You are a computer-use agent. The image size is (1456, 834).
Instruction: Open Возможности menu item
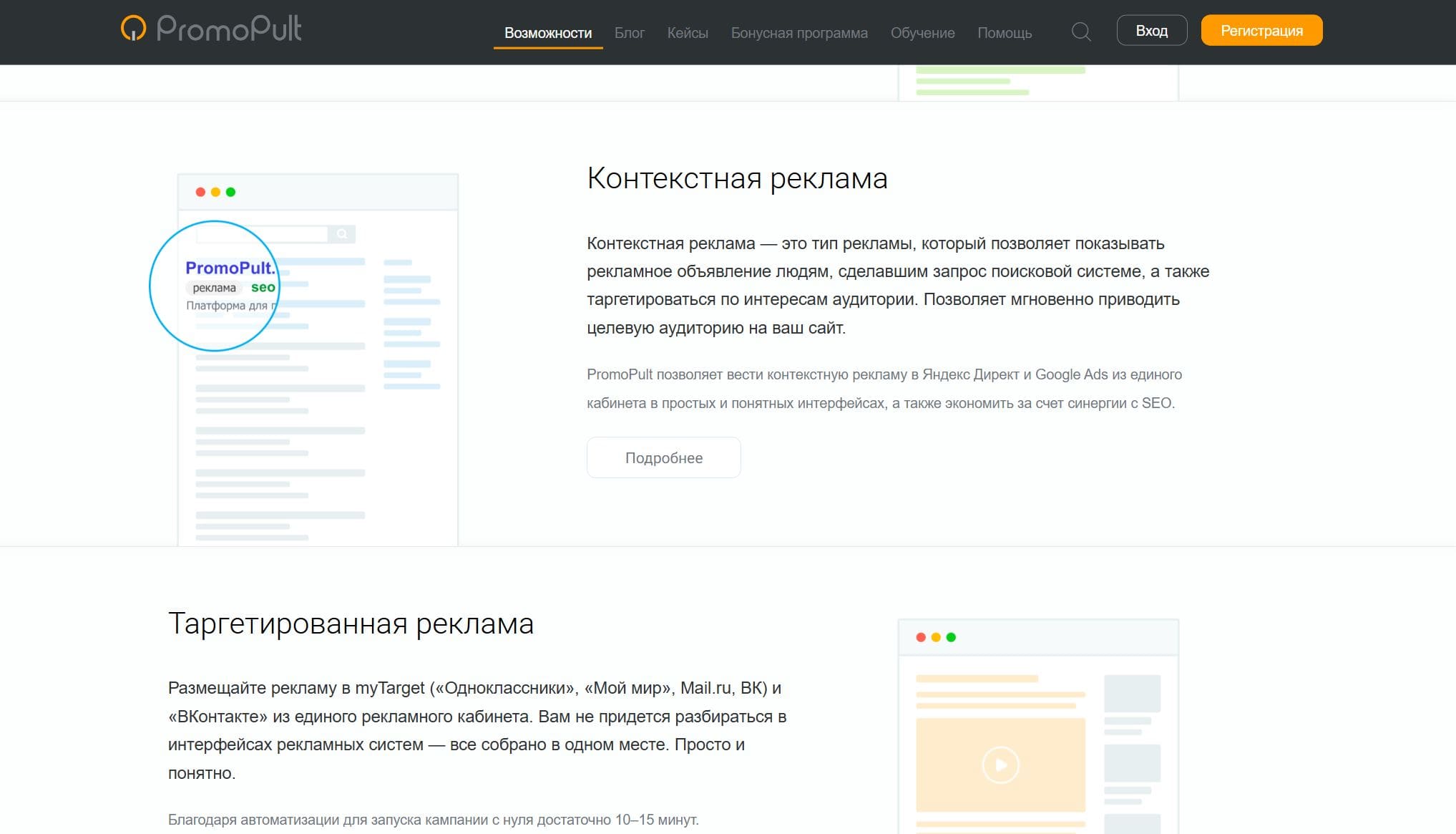[x=547, y=33]
